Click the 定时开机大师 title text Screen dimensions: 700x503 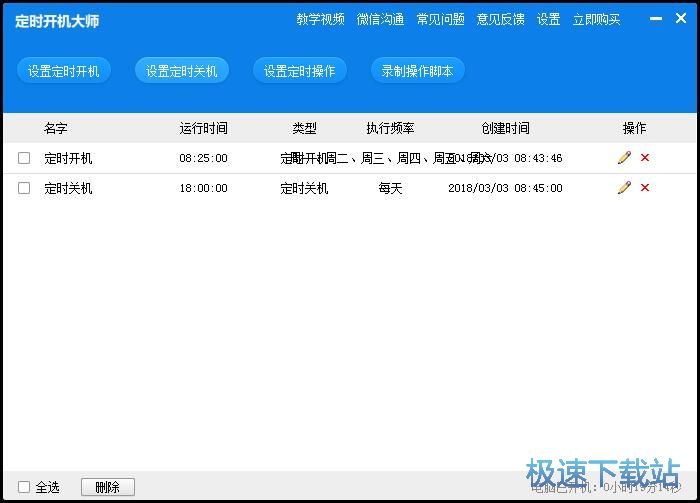click(x=57, y=21)
